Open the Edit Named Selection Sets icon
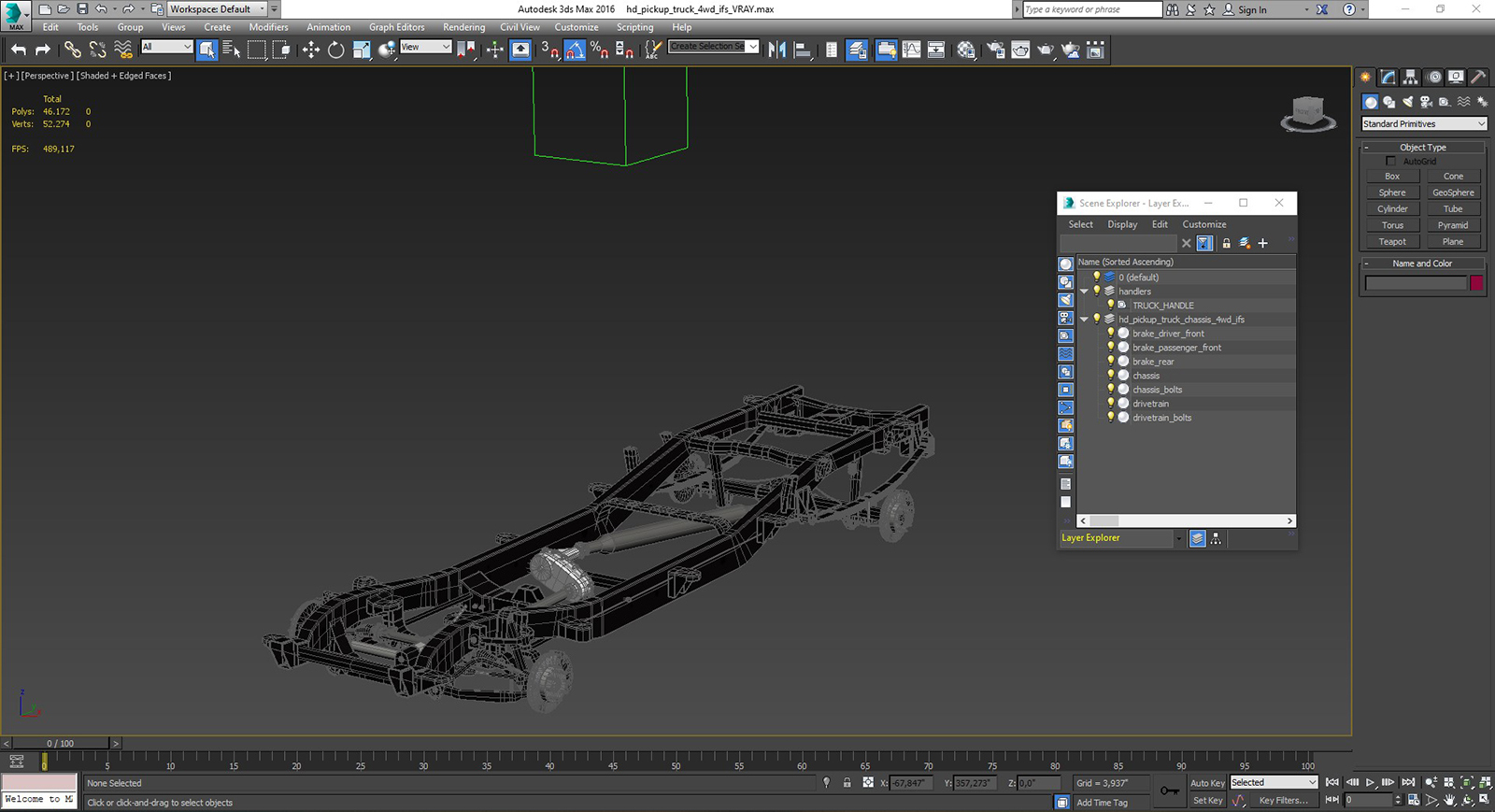This screenshot has width=1495, height=812. pos(653,50)
